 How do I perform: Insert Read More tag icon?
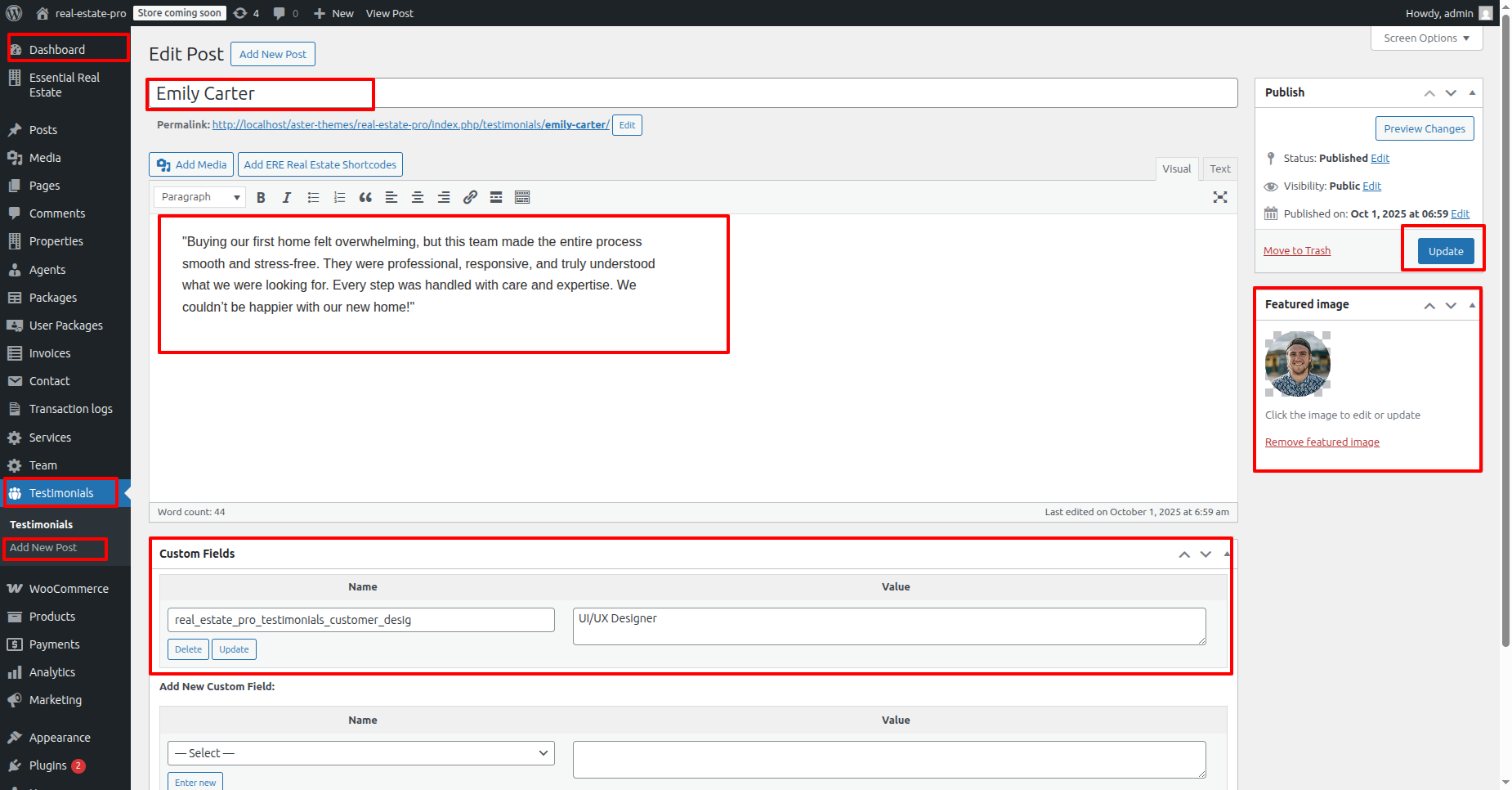496,197
